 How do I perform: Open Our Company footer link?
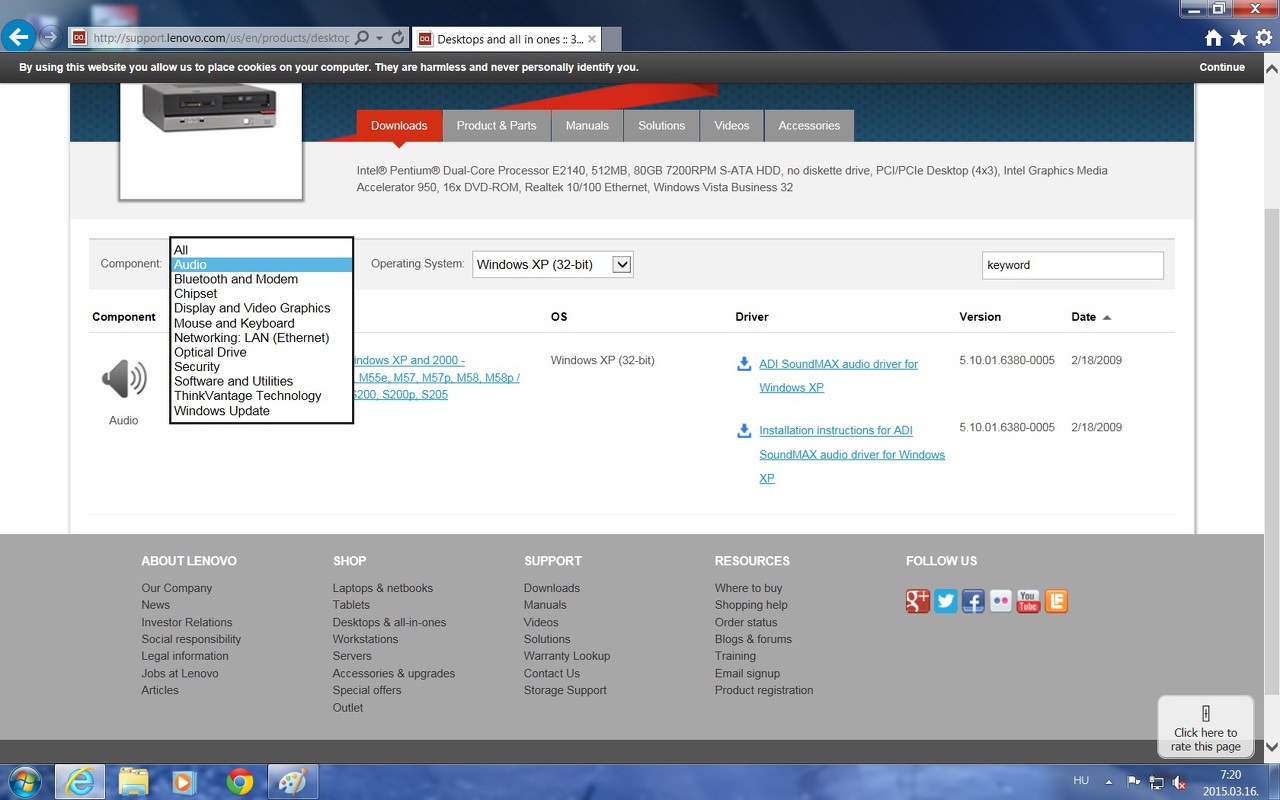[177, 588]
